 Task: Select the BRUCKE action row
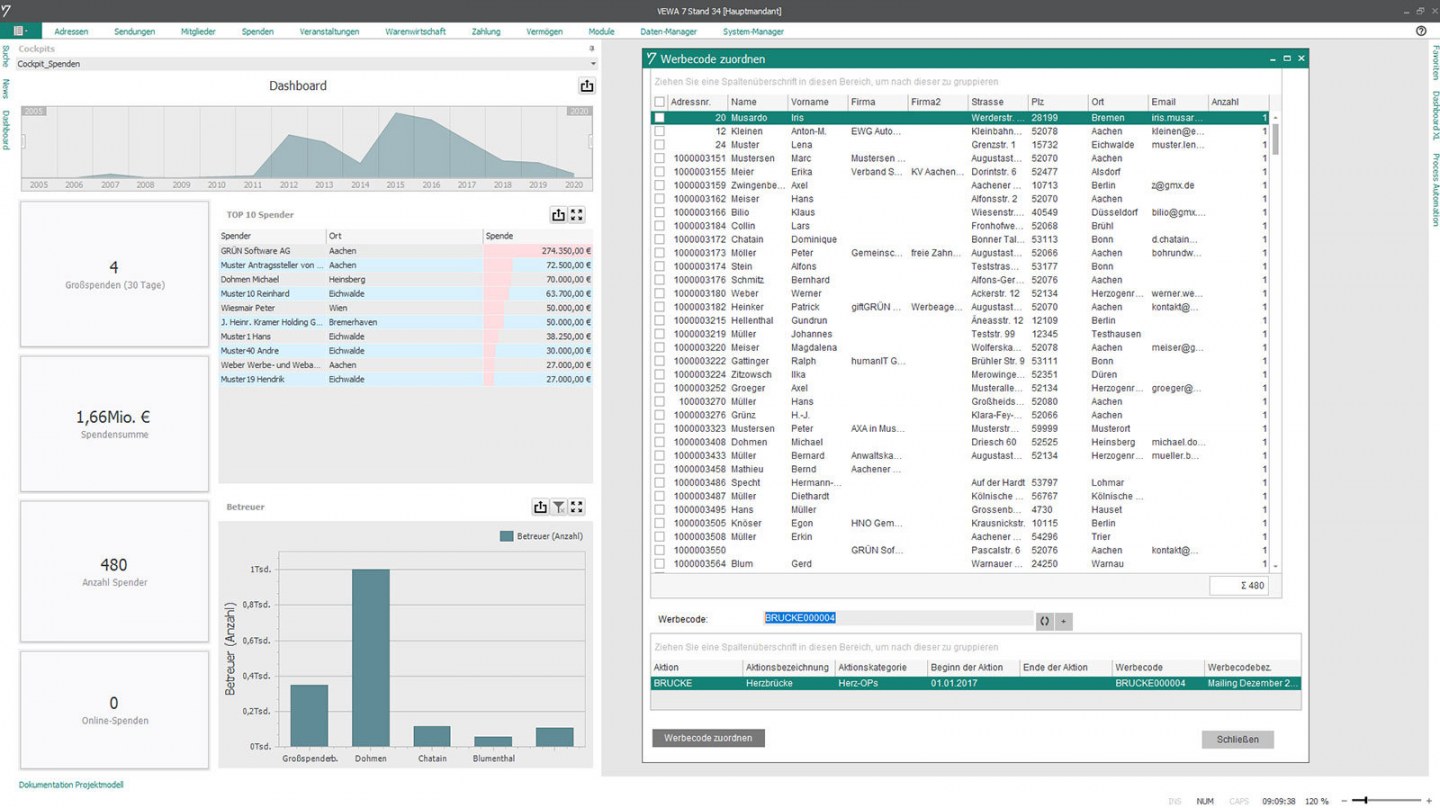pyautogui.click(x=976, y=683)
